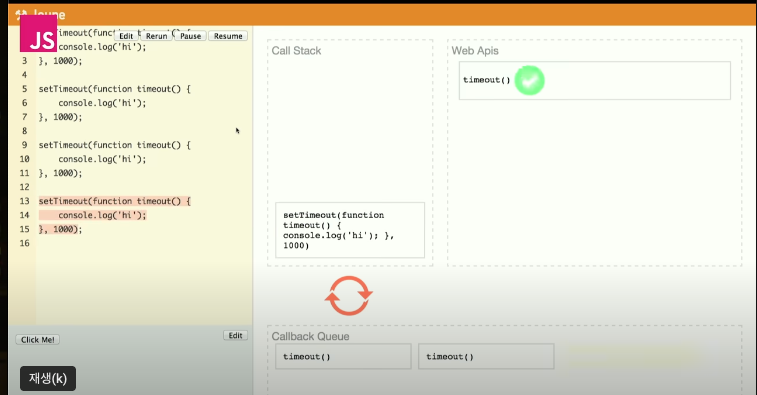Select the second timeout() in the Callback Queue

point(486,356)
